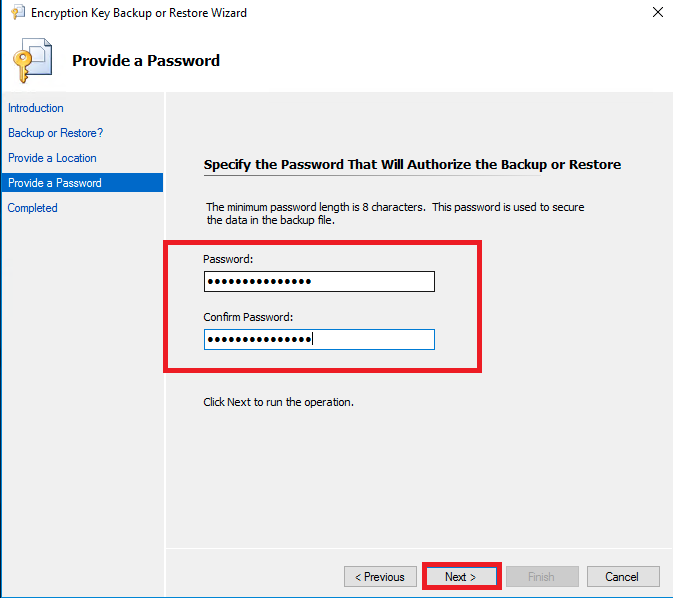Click the wizard icon in the title bar
Screen dimensions: 673x598
(x=17, y=13)
